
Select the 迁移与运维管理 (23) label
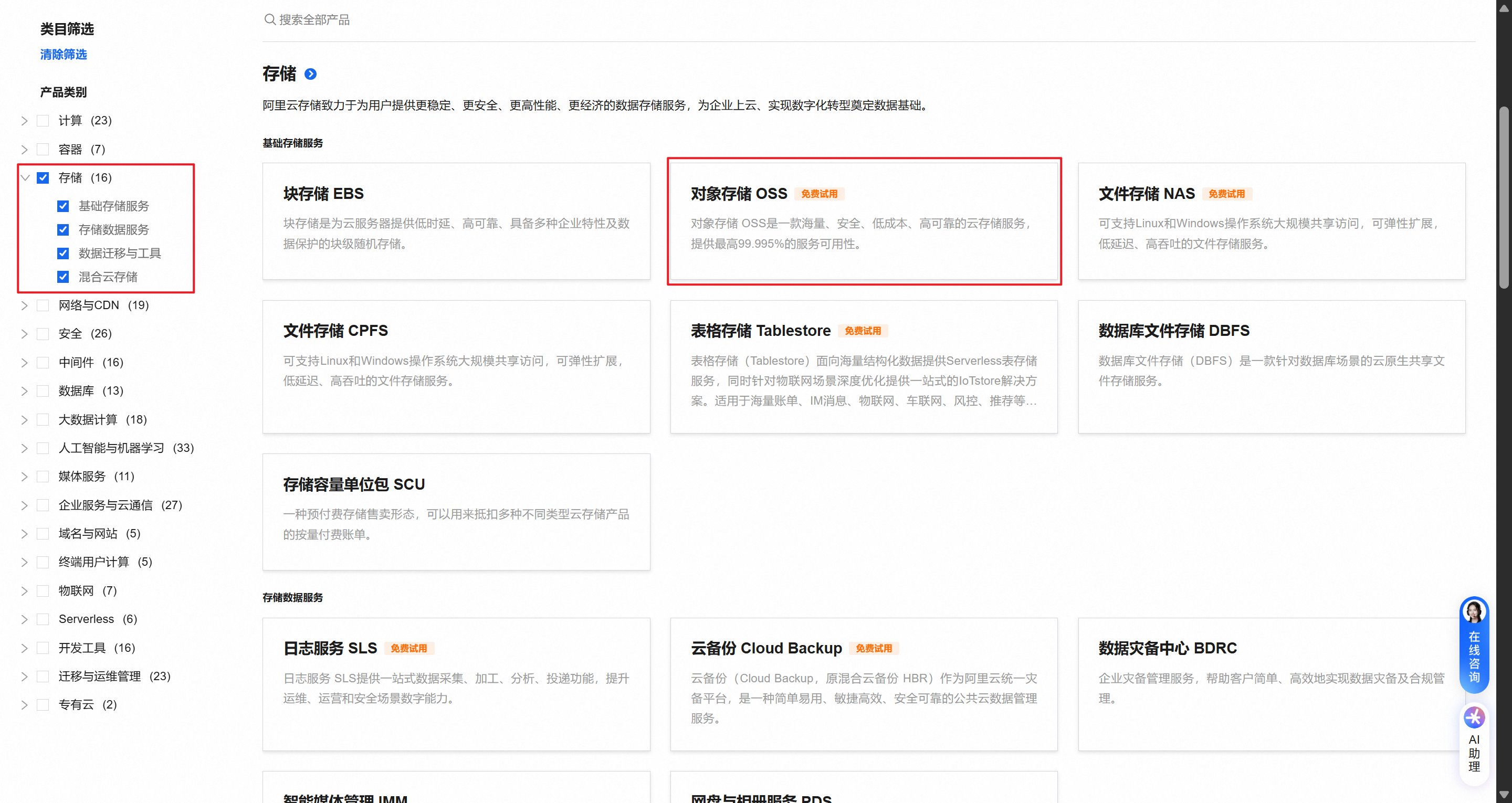tap(114, 677)
